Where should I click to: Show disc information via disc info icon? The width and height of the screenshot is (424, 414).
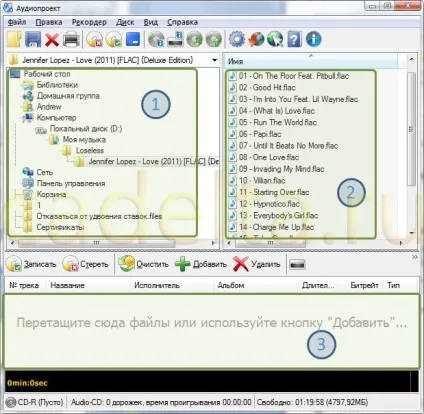[156, 40]
